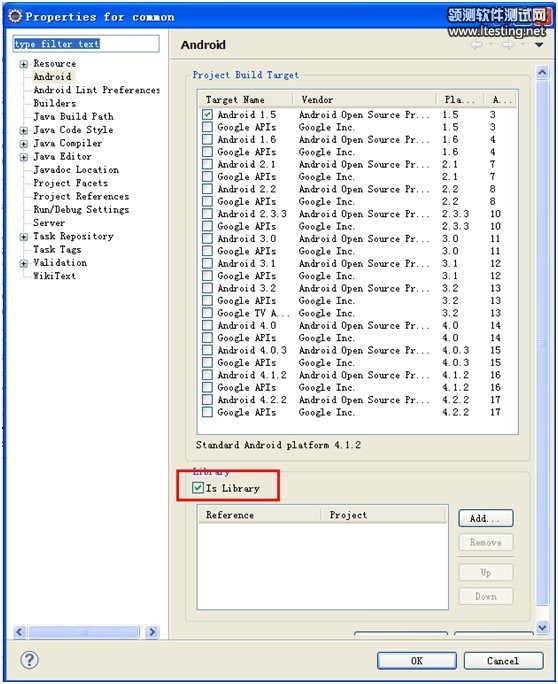Toggle the Is Library checkbox

click(x=198, y=488)
